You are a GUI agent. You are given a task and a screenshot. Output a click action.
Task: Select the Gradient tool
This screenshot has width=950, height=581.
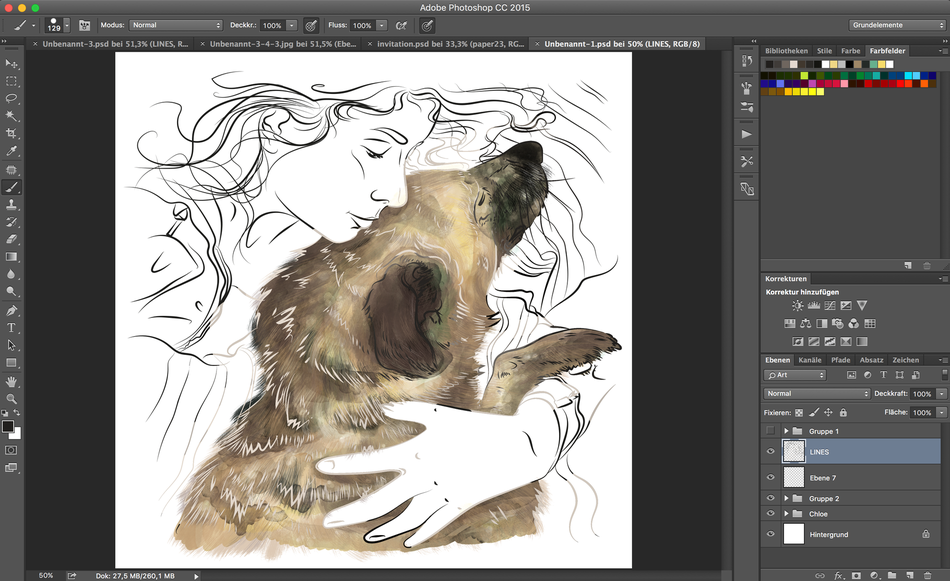[11, 257]
